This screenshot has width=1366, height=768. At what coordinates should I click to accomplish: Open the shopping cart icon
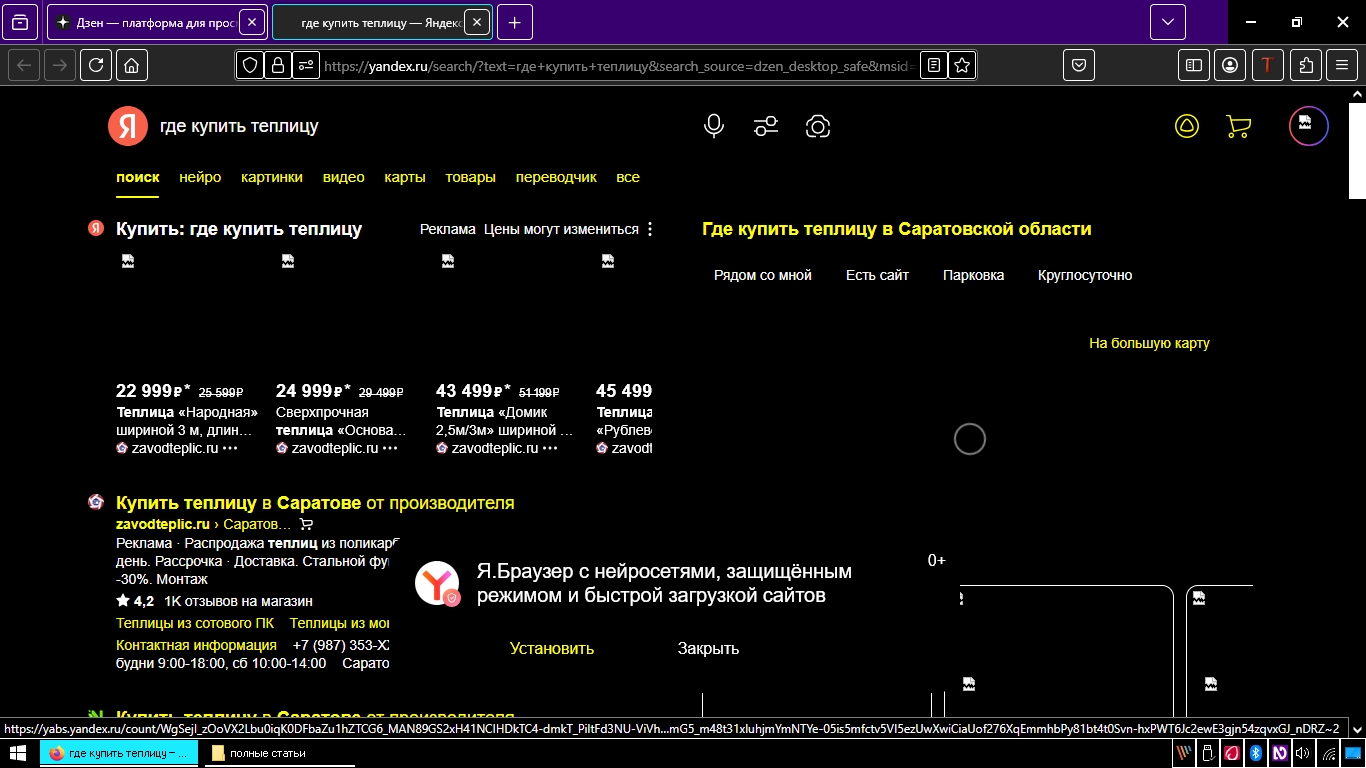coord(1238,126)
